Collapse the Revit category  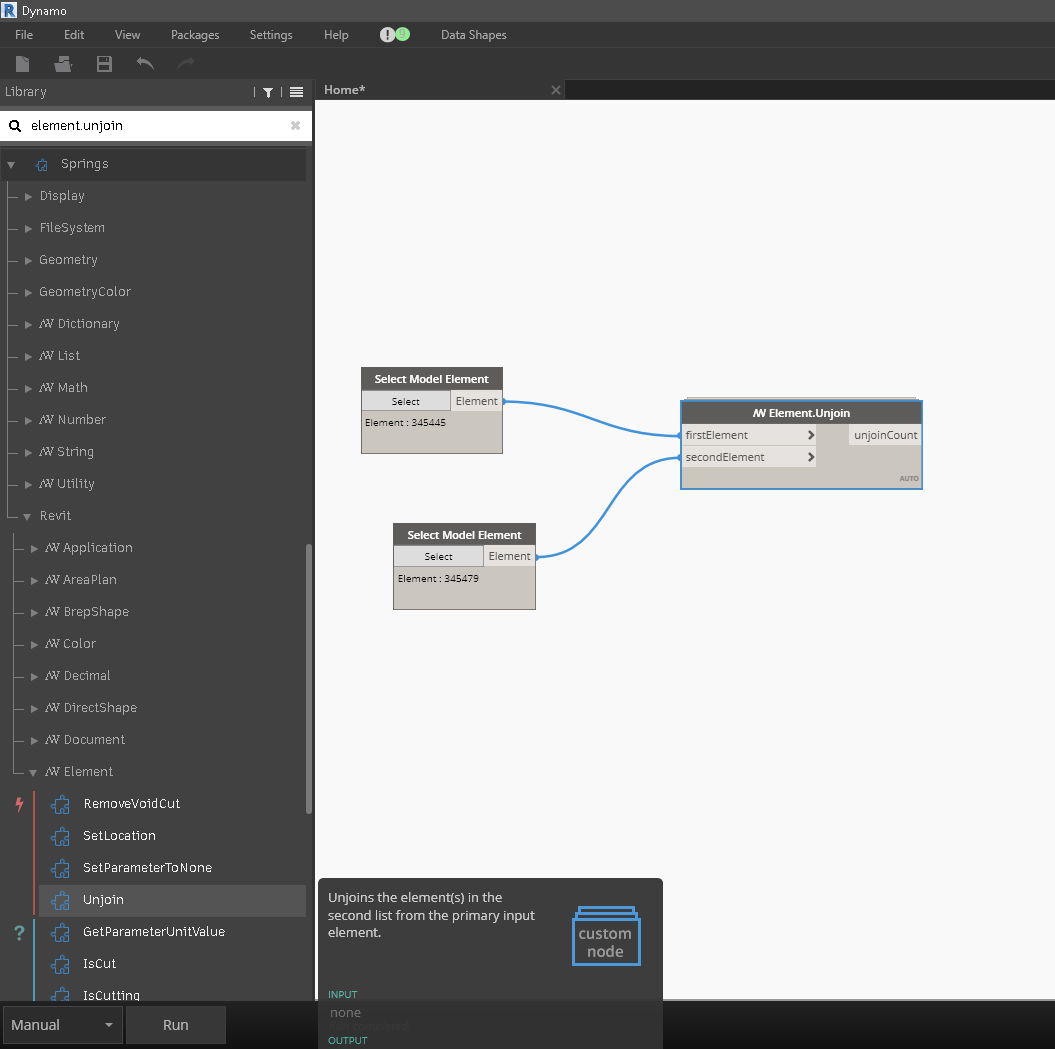coord(27,517)
